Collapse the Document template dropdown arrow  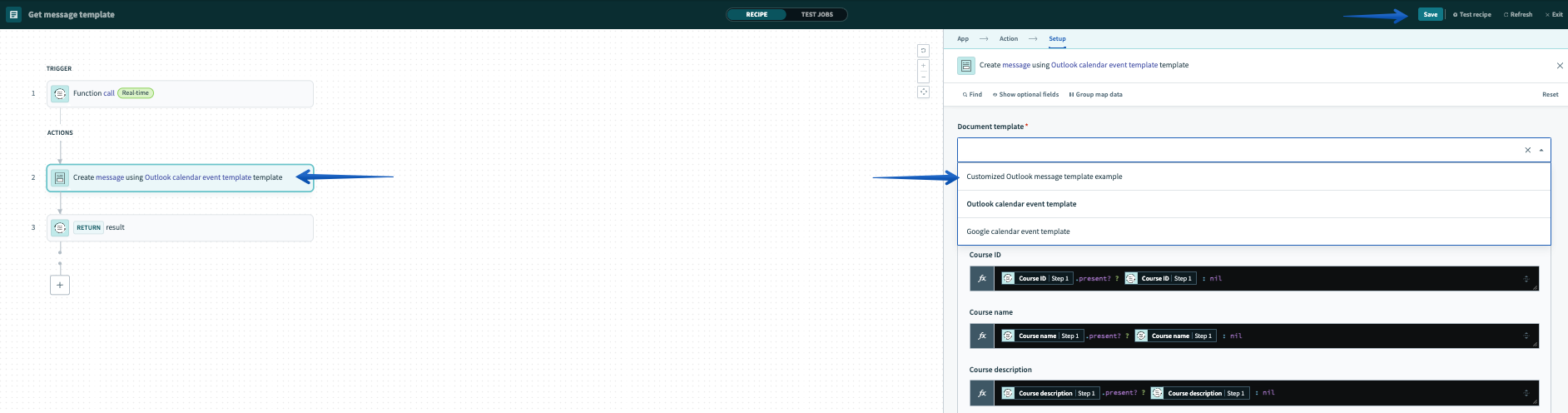pos(1541,150)
